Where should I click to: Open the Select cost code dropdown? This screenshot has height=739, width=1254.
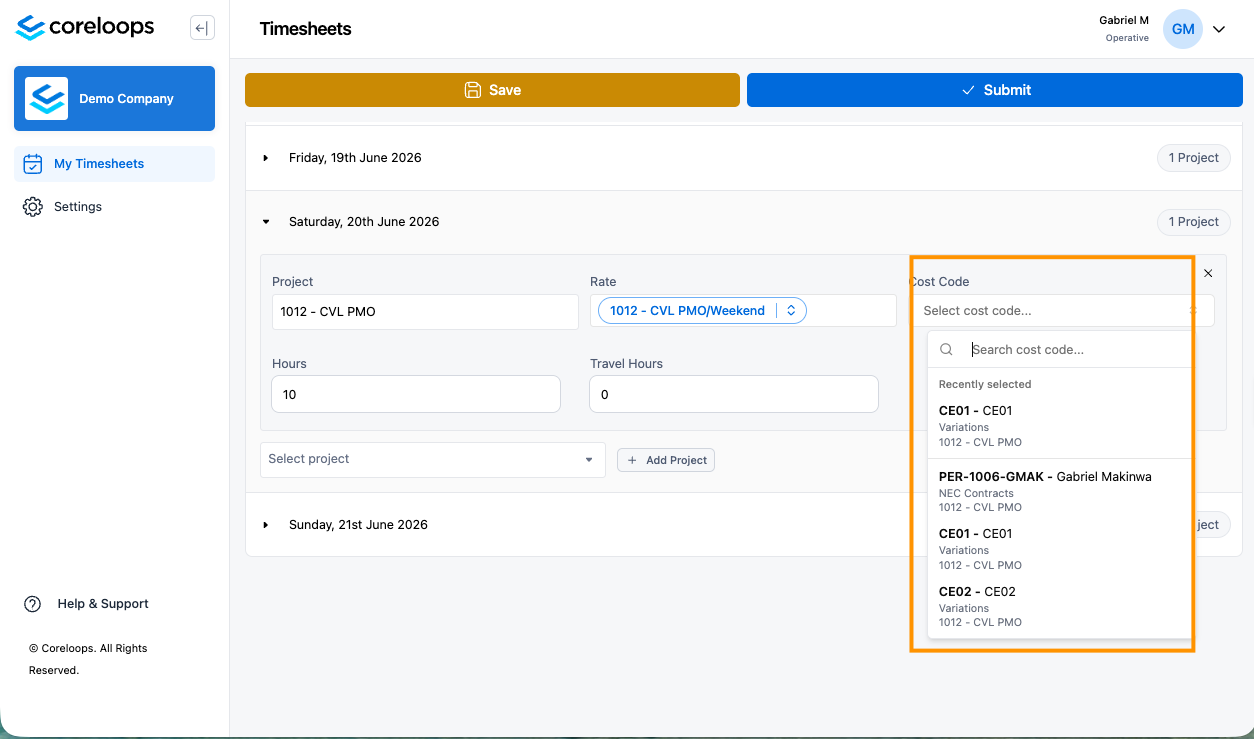tap(1062, 311)
